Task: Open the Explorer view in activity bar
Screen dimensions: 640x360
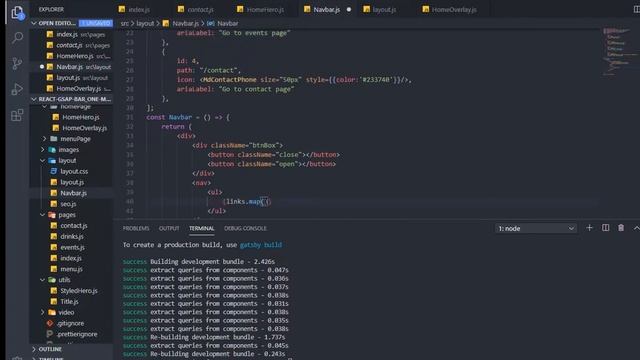Action: (17, 13)
